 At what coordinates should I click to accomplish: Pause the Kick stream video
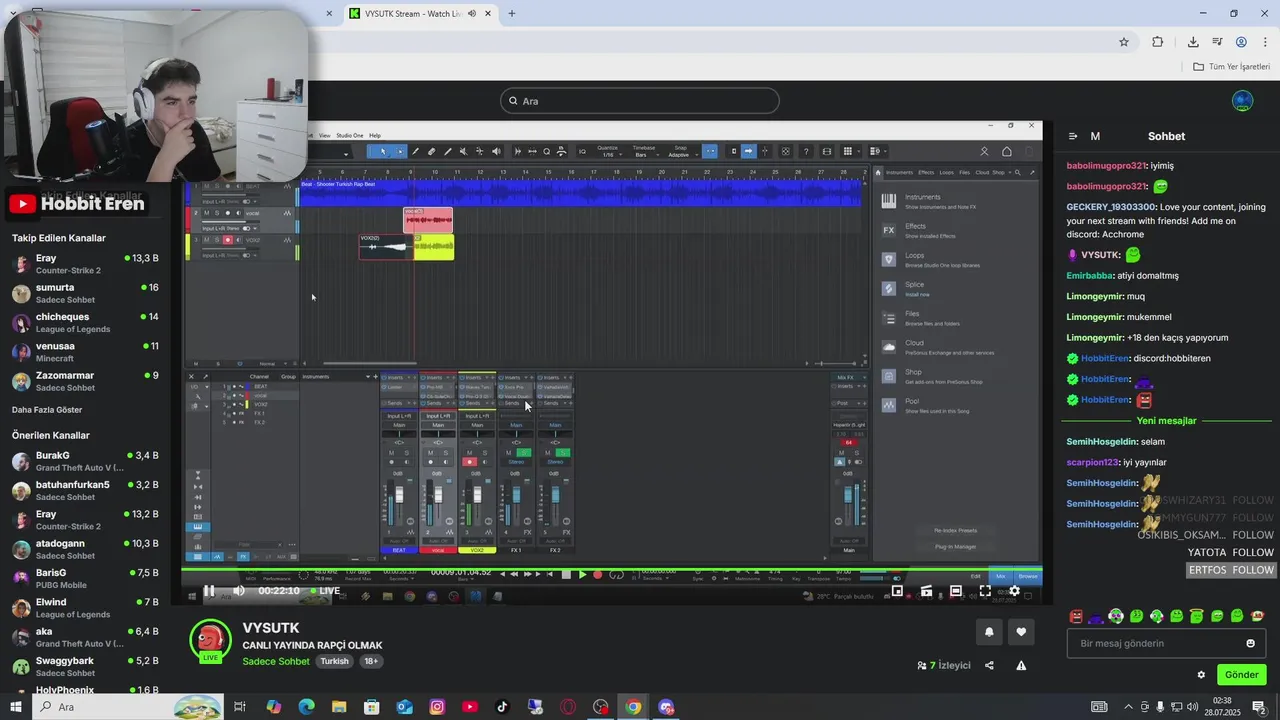click(x=209, y=591)
